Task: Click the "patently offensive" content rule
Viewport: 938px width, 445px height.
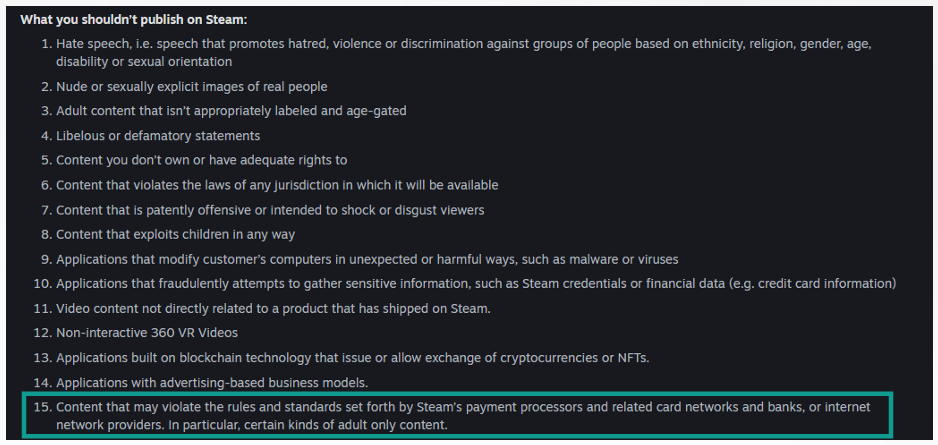Action: click(x=270, y=210)
